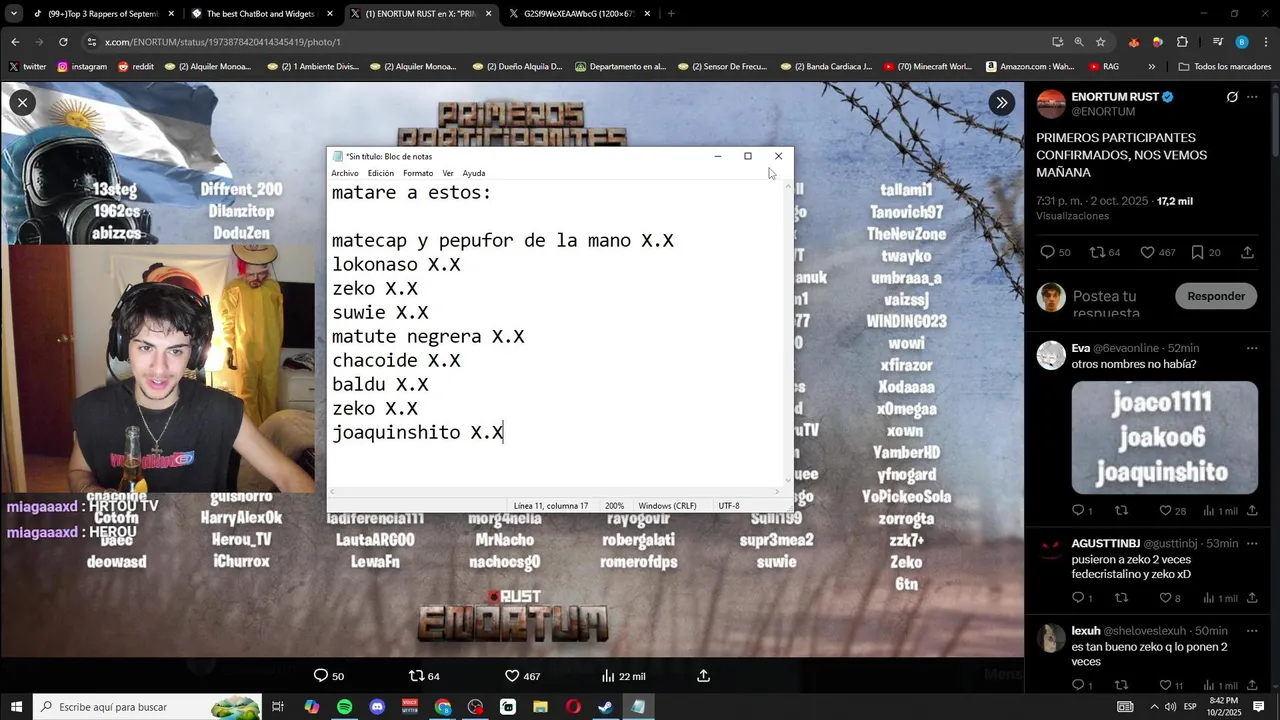Open the Amazon.com bookmark

[x=1030, y=66]
